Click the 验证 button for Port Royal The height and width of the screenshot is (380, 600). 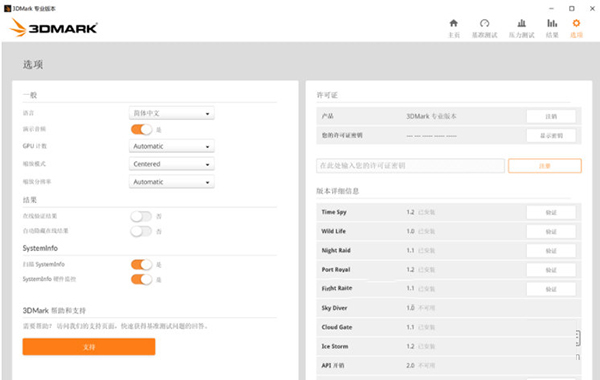click(551, 270)
